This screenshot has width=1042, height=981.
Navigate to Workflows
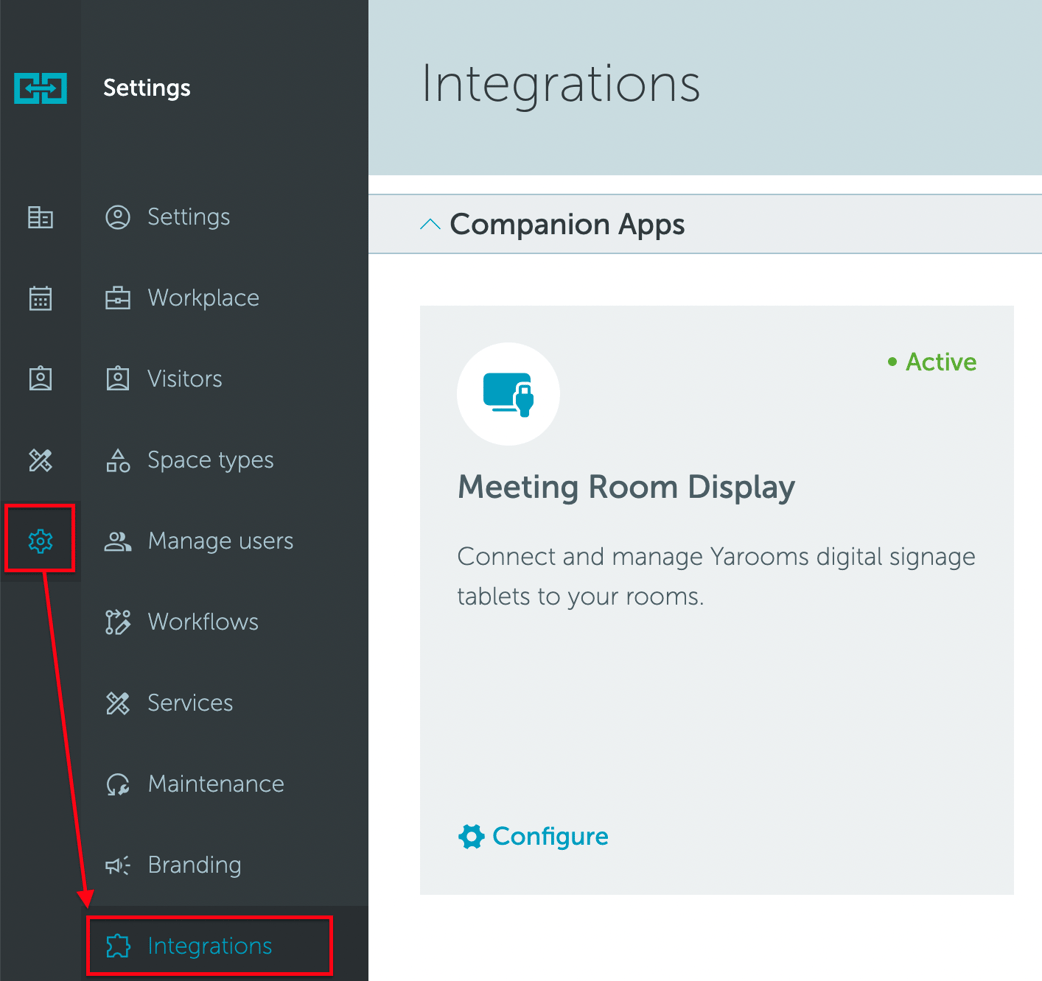tap(203, 622)
